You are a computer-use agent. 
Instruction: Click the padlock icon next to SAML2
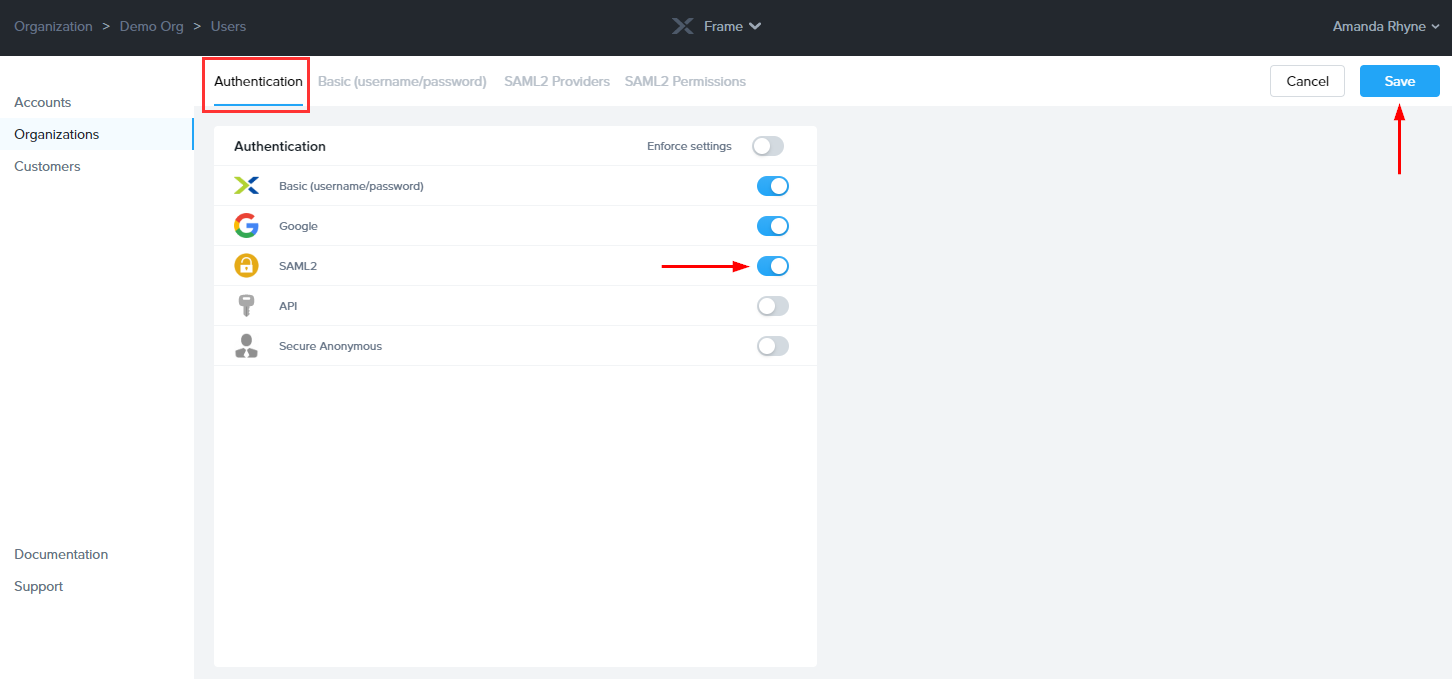[246, 265]
